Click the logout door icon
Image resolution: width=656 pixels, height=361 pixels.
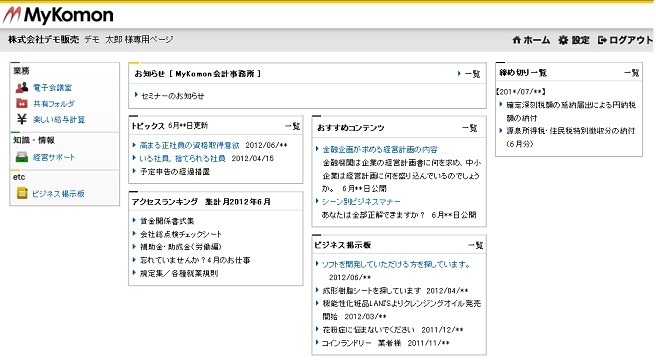(x=602, y=40)
